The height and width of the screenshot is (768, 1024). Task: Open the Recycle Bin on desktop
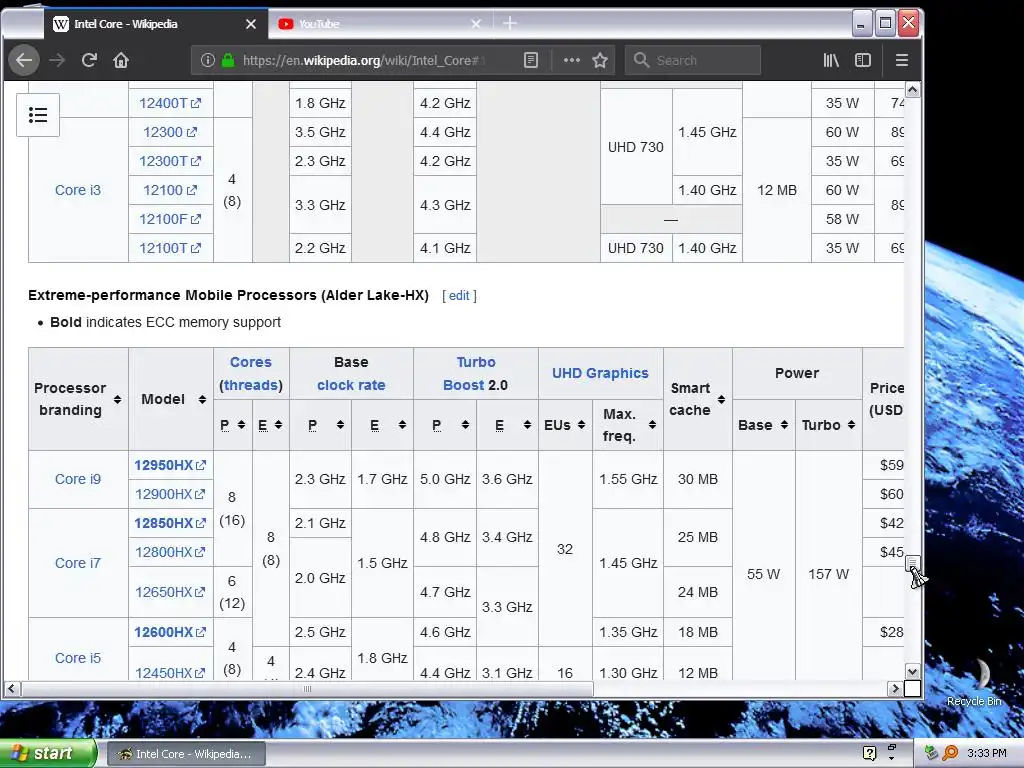pos(974,684)
